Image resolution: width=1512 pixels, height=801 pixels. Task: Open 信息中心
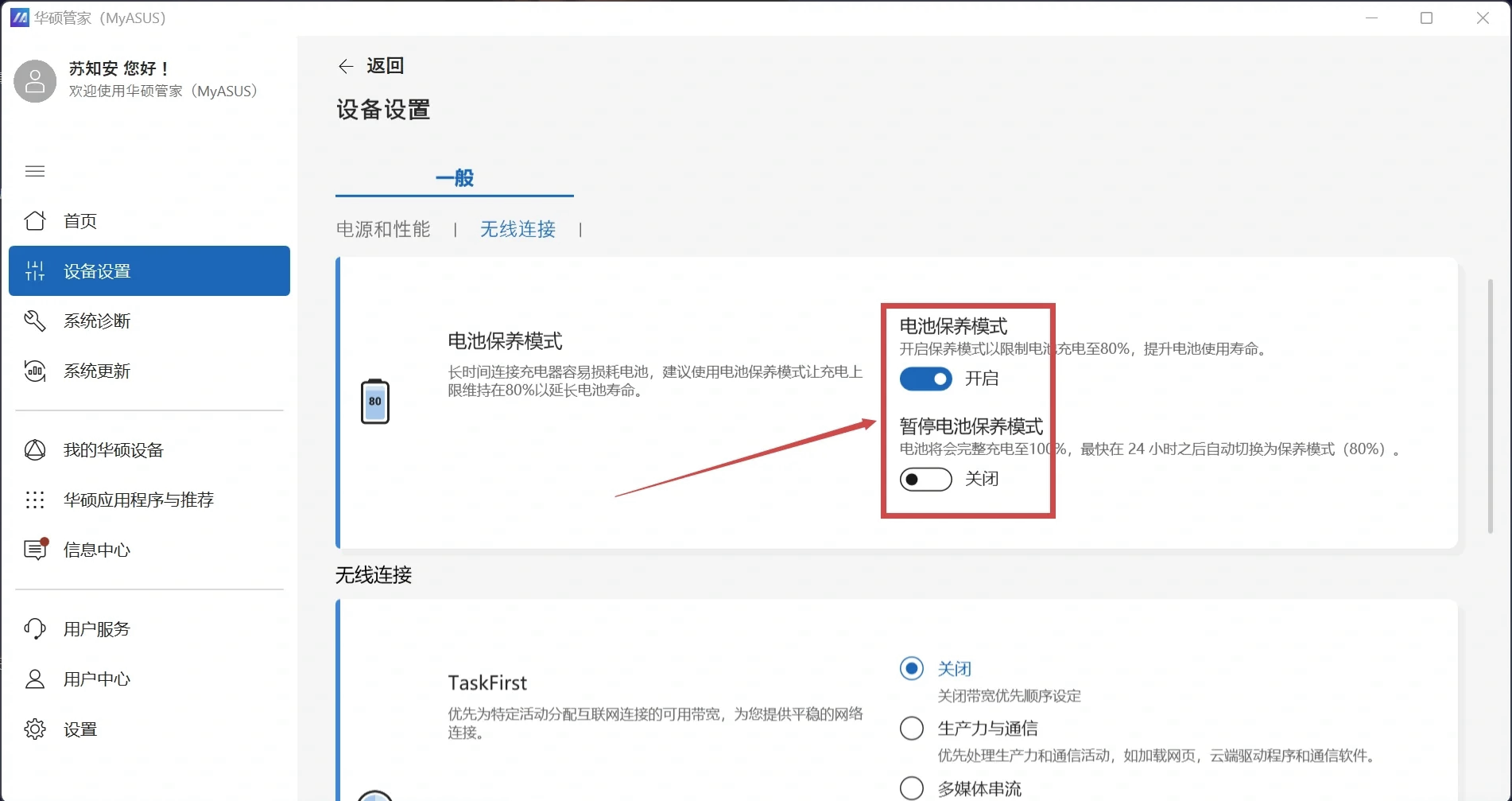tap(149, 549)
